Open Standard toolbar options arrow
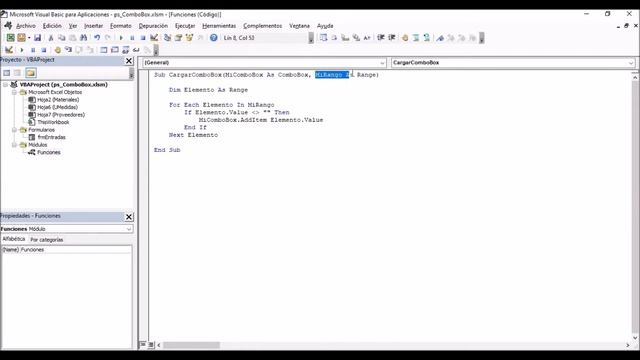Viewport: 640px width, 360px height. [x=311, y=38]
